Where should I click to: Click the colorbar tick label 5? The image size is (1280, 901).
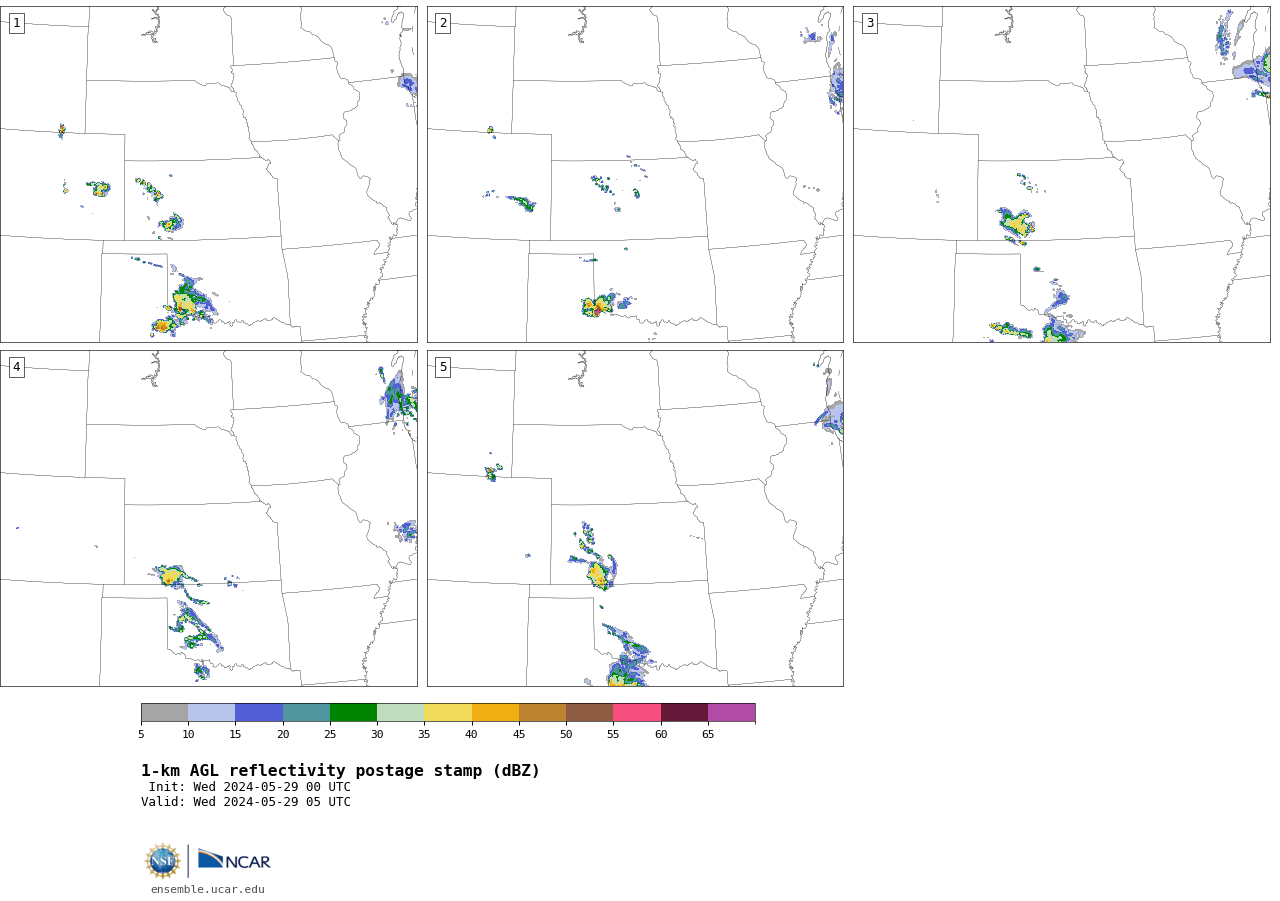[x=141, y=735]
